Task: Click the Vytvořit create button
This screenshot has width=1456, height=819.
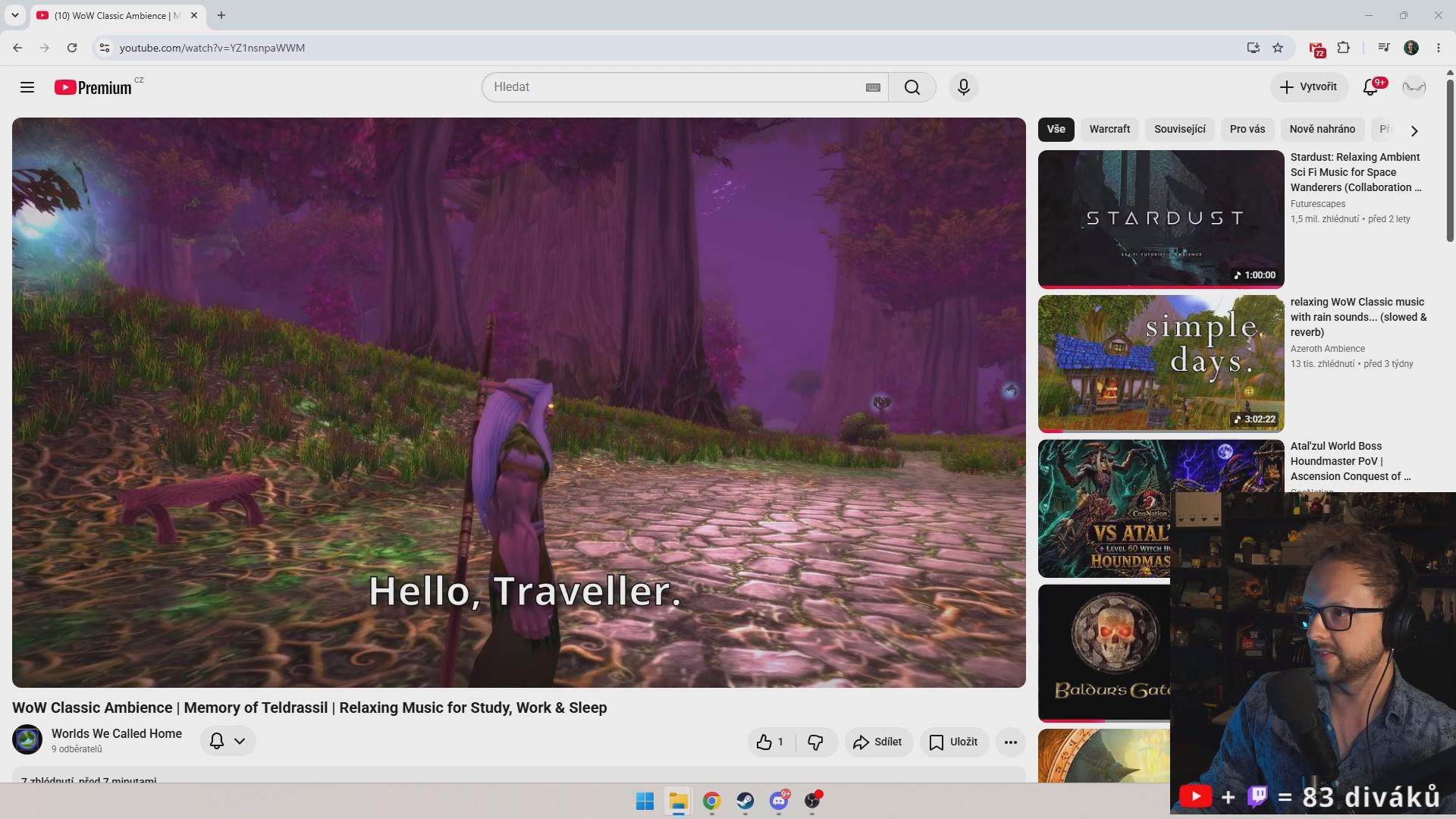Action: pos(1309,87)
